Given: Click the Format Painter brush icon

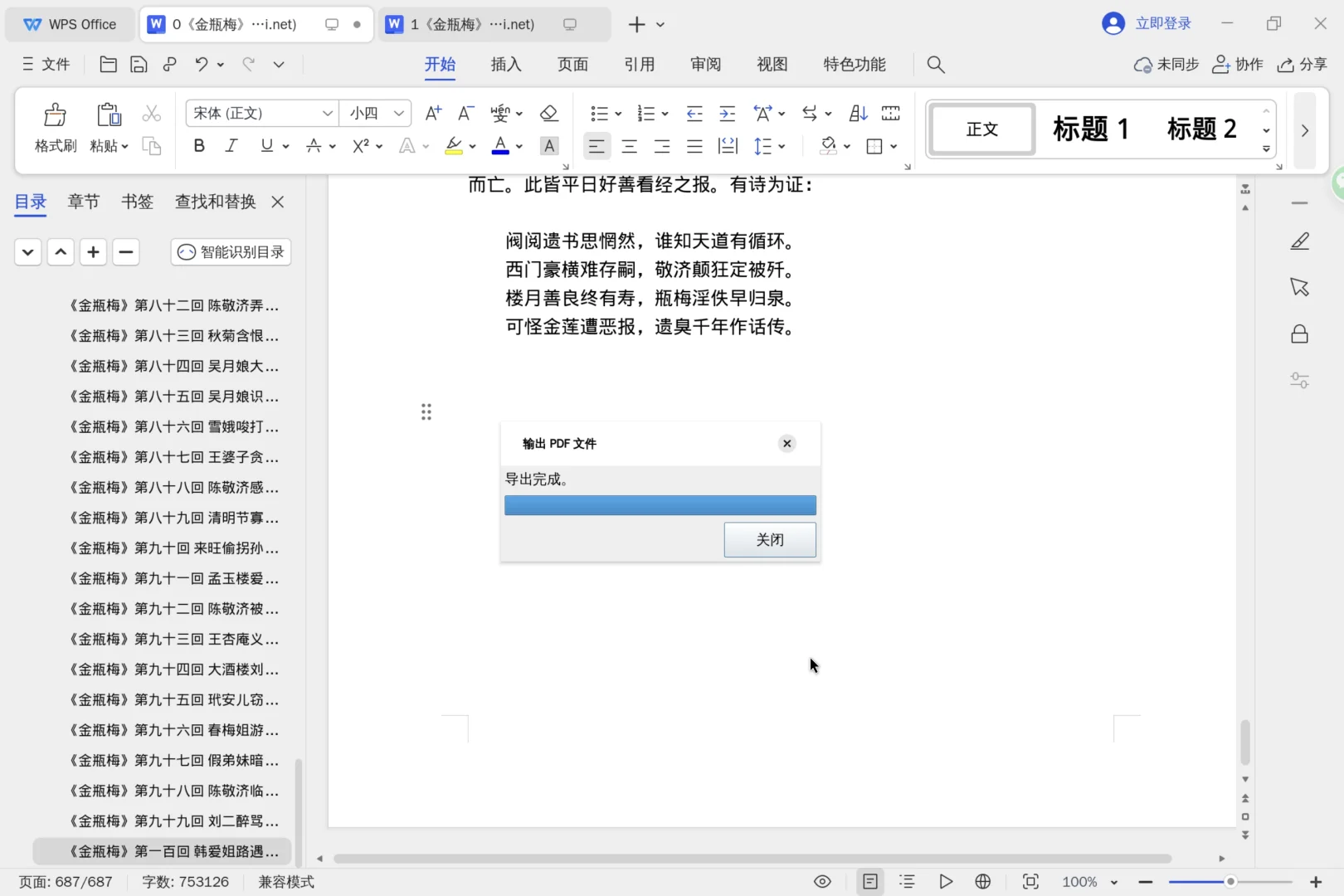Looking at the screenshot, I should [x=56, y=114].
